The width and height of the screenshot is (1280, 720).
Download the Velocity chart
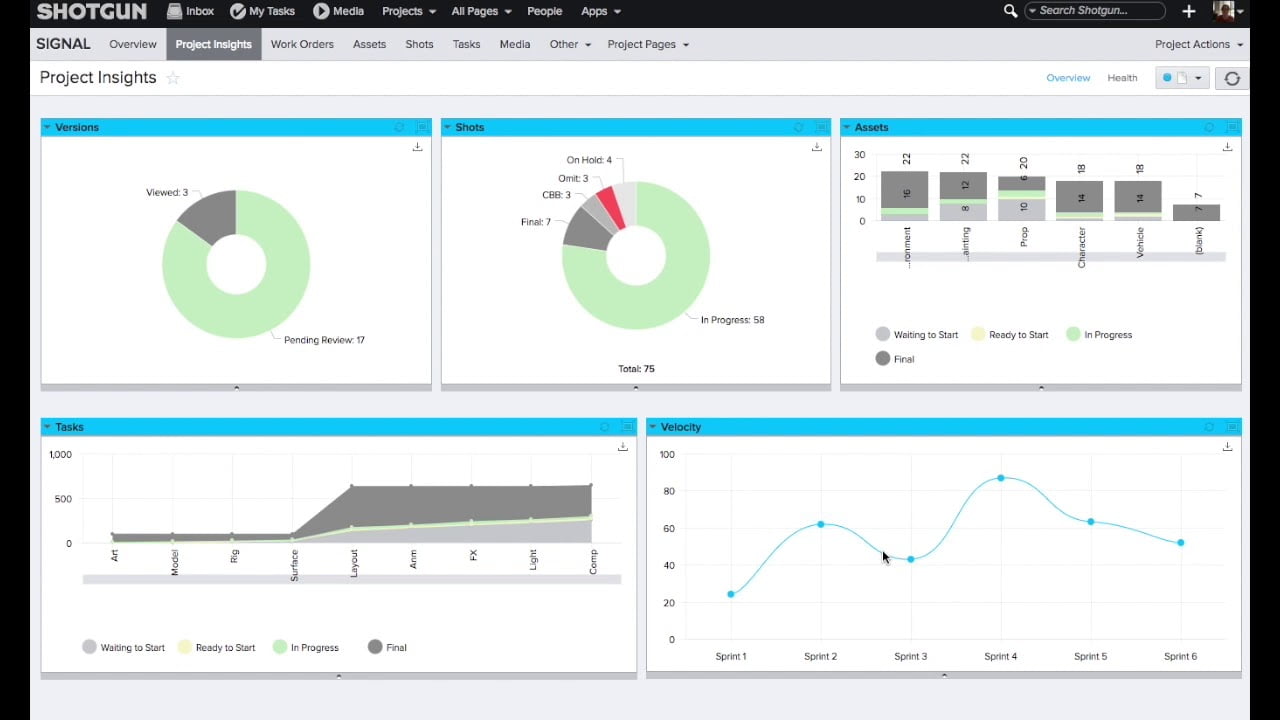[x=1227, y=447]
